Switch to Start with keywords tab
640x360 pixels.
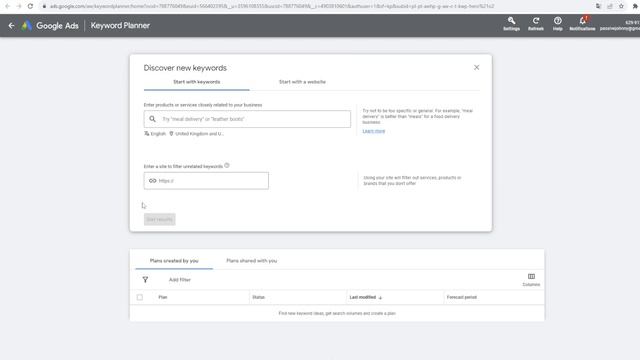tap(197, 82)
